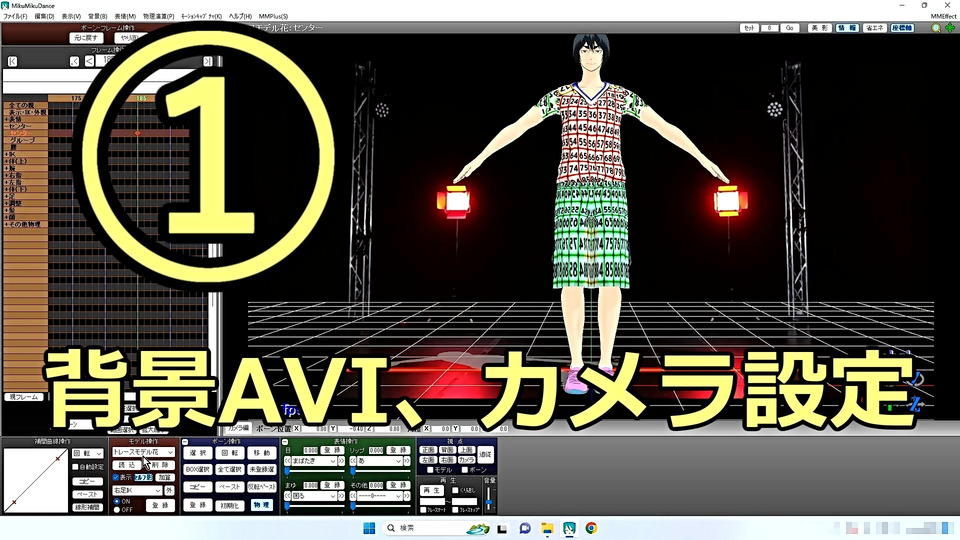This screenshot has width=960, height=540.
Task: Click the 音量 volume slider
Action: point(489,498)
